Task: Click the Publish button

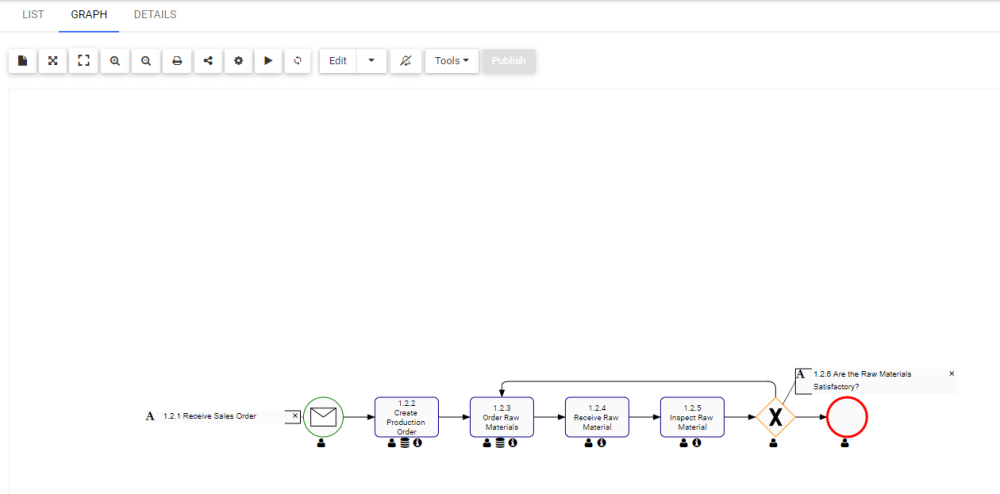Action: (x=509, y=61)
